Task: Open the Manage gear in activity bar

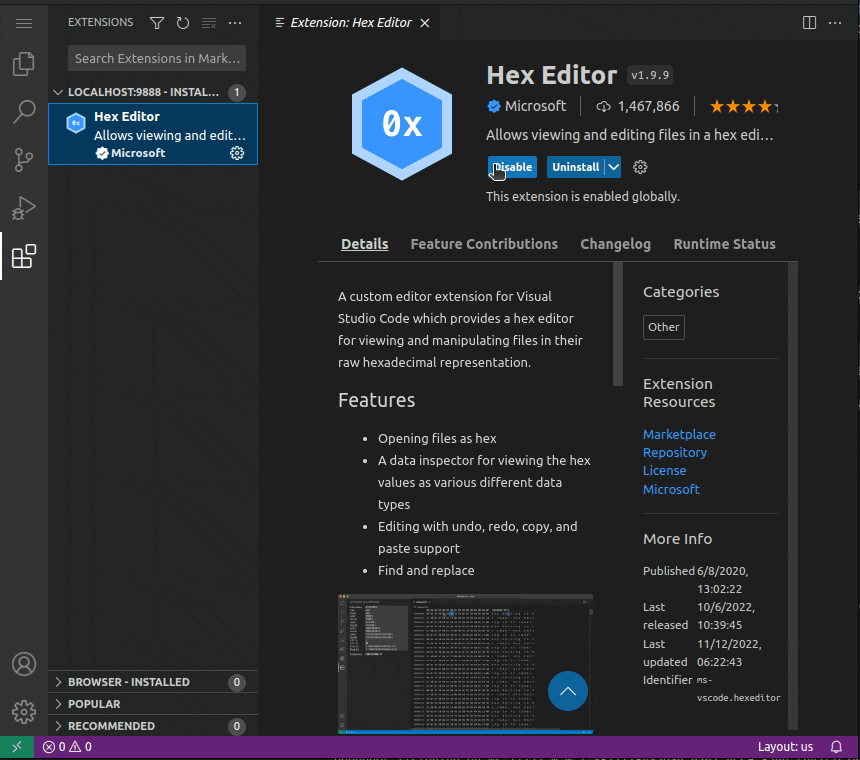Action: click(x=24, y=712)
